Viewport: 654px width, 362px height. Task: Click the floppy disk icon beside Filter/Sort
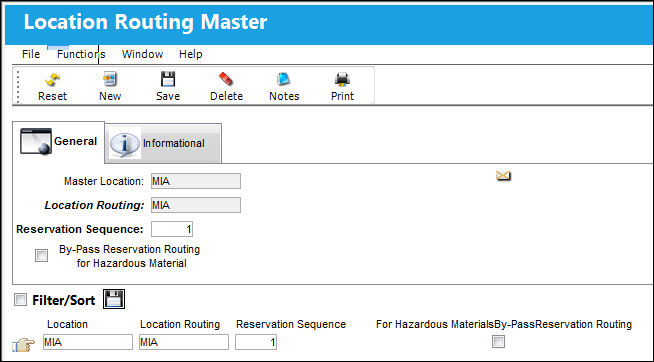point(114,299)
